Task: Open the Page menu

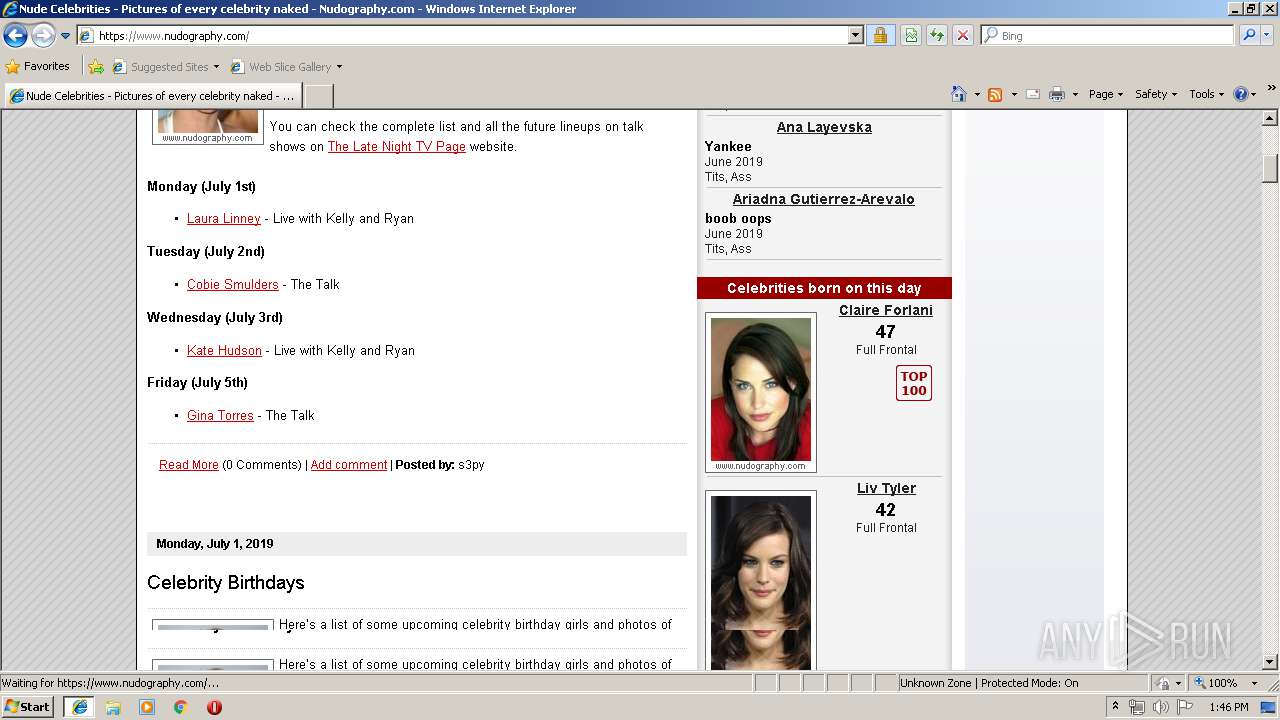Action: 1105,94
